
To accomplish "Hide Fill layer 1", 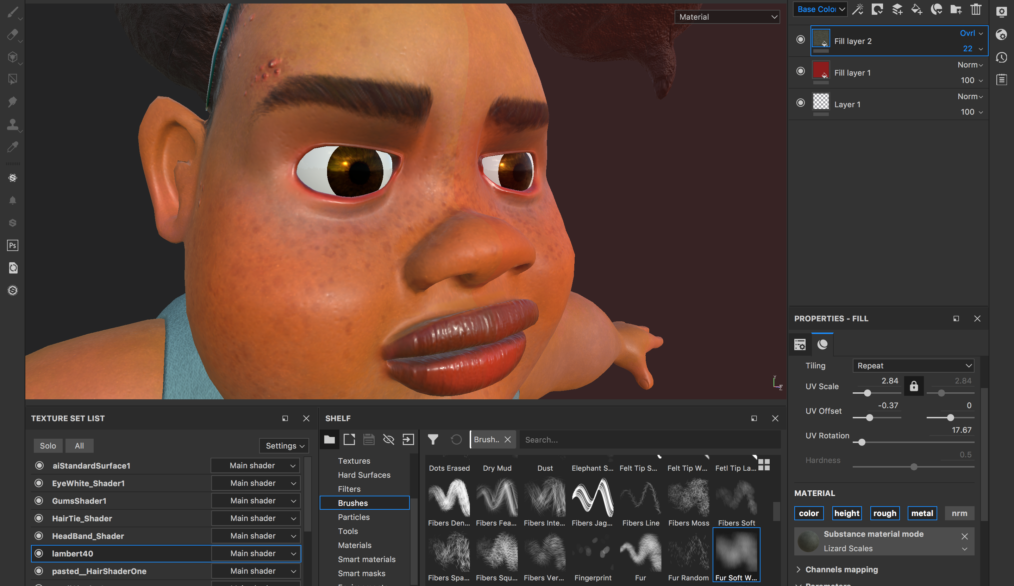I will (800, 71).
